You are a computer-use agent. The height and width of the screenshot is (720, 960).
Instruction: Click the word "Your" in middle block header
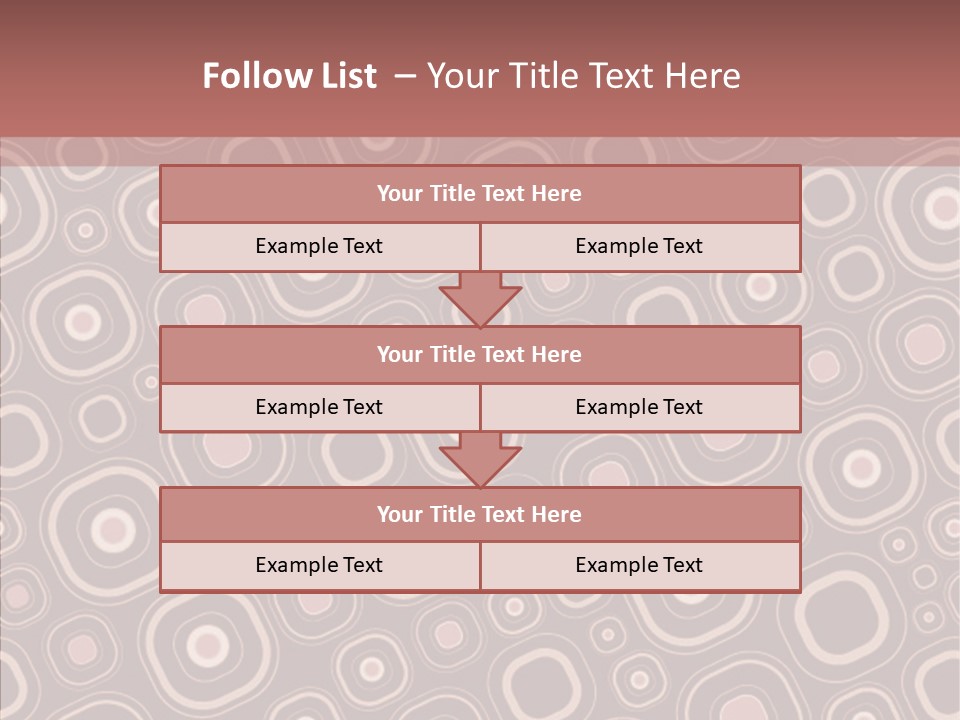click(x=399, y=355)
